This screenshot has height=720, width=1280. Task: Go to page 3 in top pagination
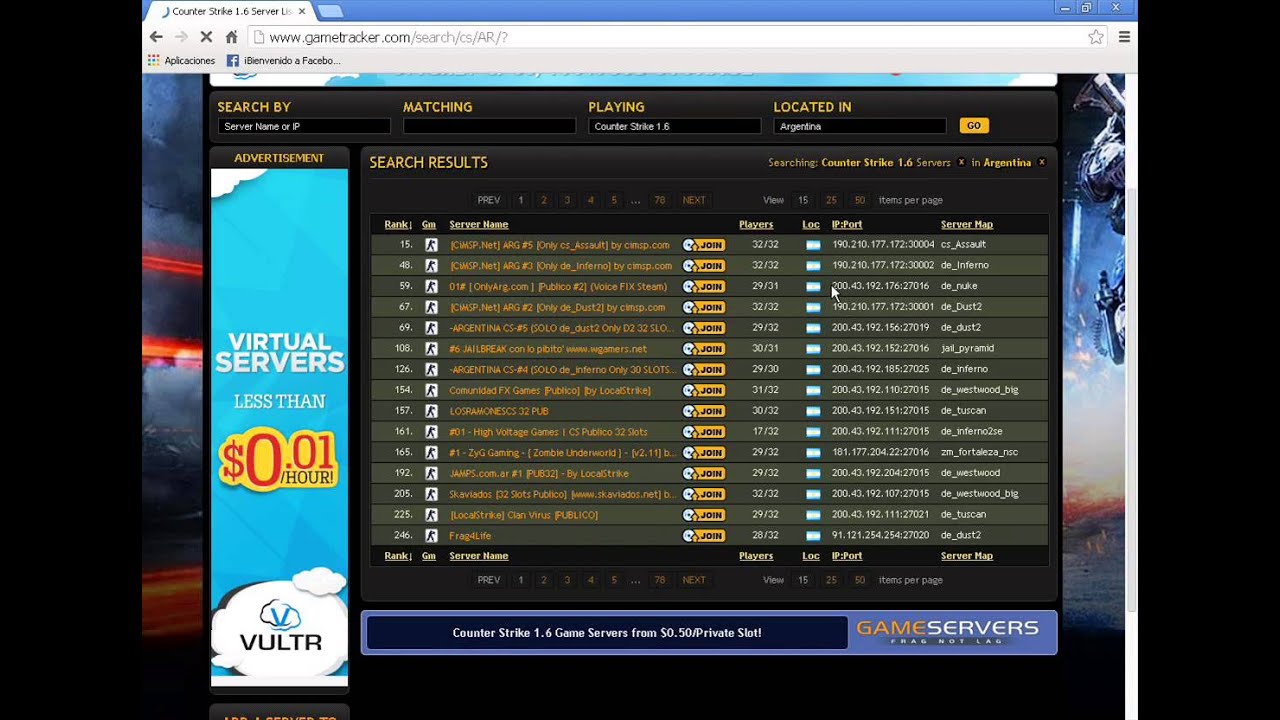(567, 200)
